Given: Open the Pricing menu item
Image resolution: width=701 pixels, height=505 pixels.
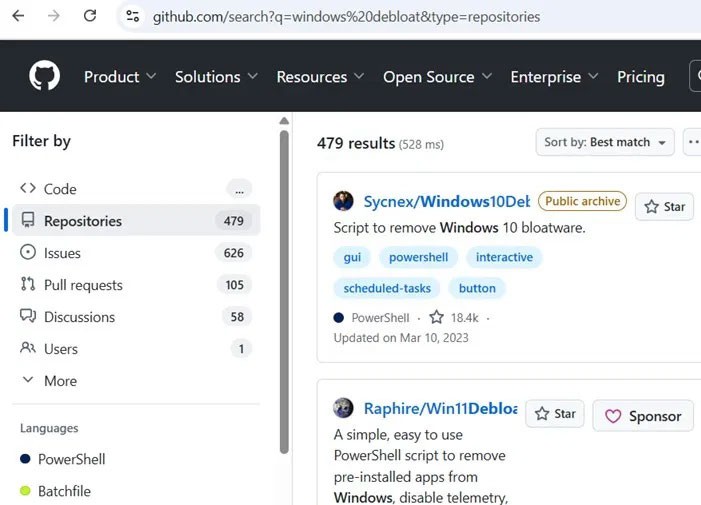Looking at the screenshot, I should 640,77.
